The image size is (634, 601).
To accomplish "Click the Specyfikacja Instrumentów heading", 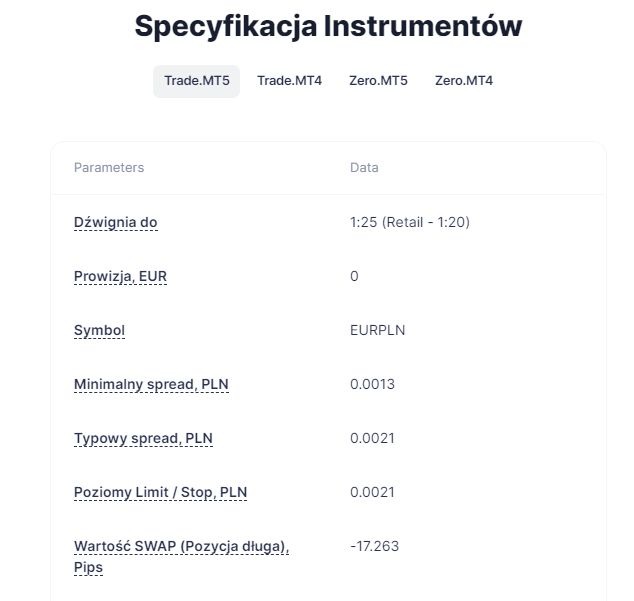I will click(328, 27).
